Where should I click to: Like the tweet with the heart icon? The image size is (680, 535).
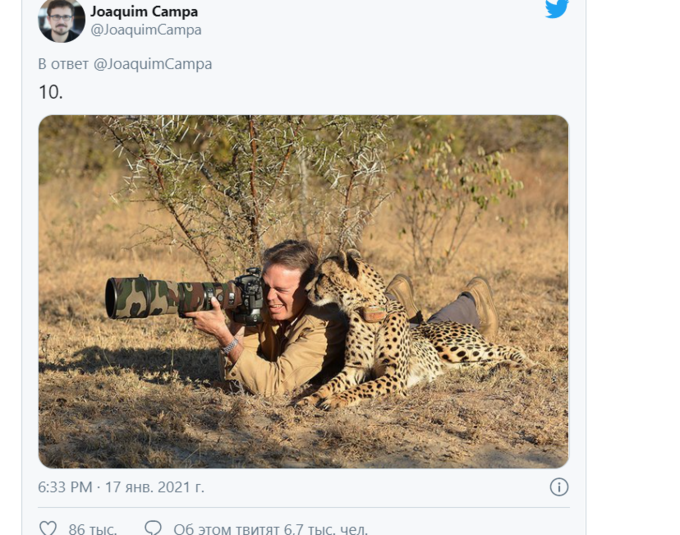click(x=48, y=527)
